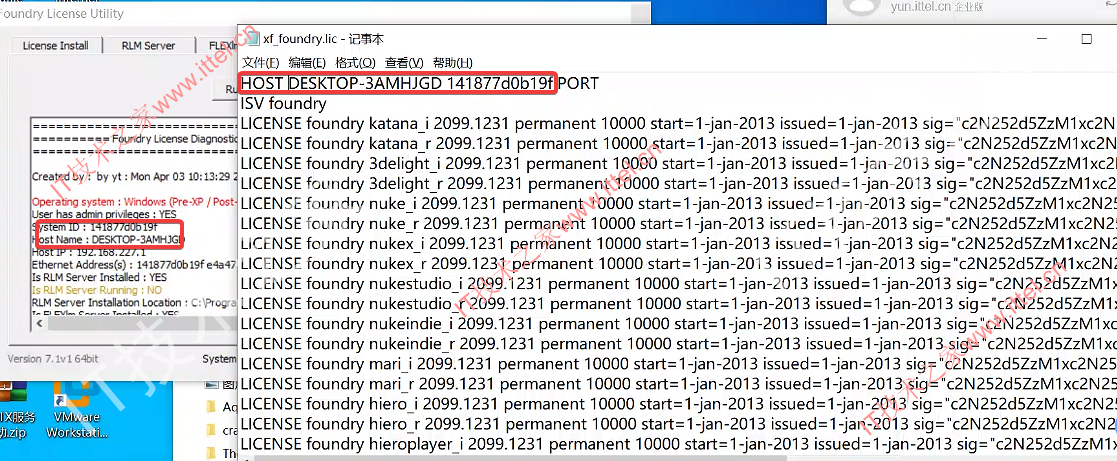Click the "Is RLM Server Installed : YES" line
The height and width of the screenshot is (461, 1117).
[100, 277]
